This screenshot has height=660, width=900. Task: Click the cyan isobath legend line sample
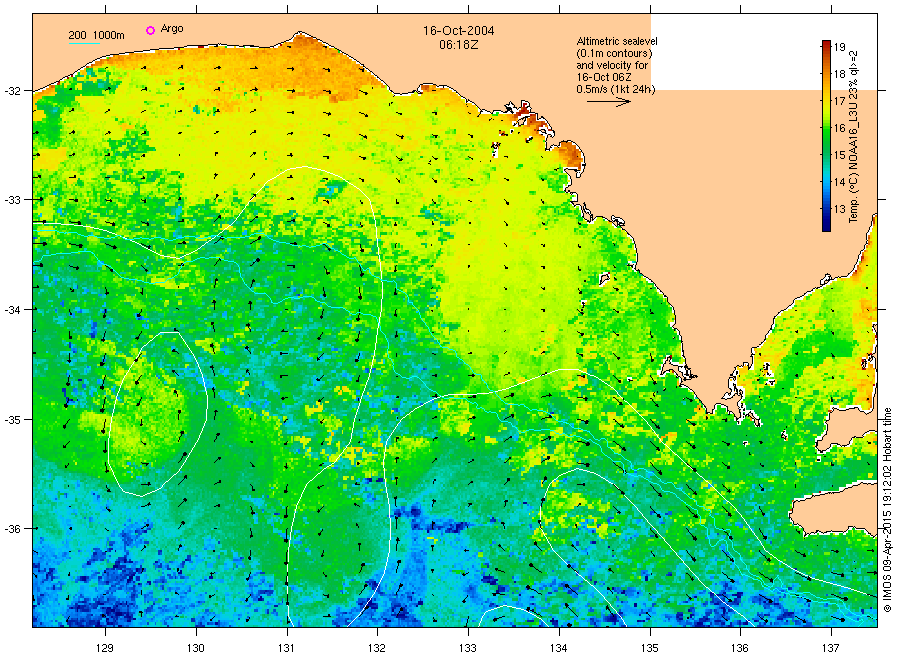[x=84, y=43]
